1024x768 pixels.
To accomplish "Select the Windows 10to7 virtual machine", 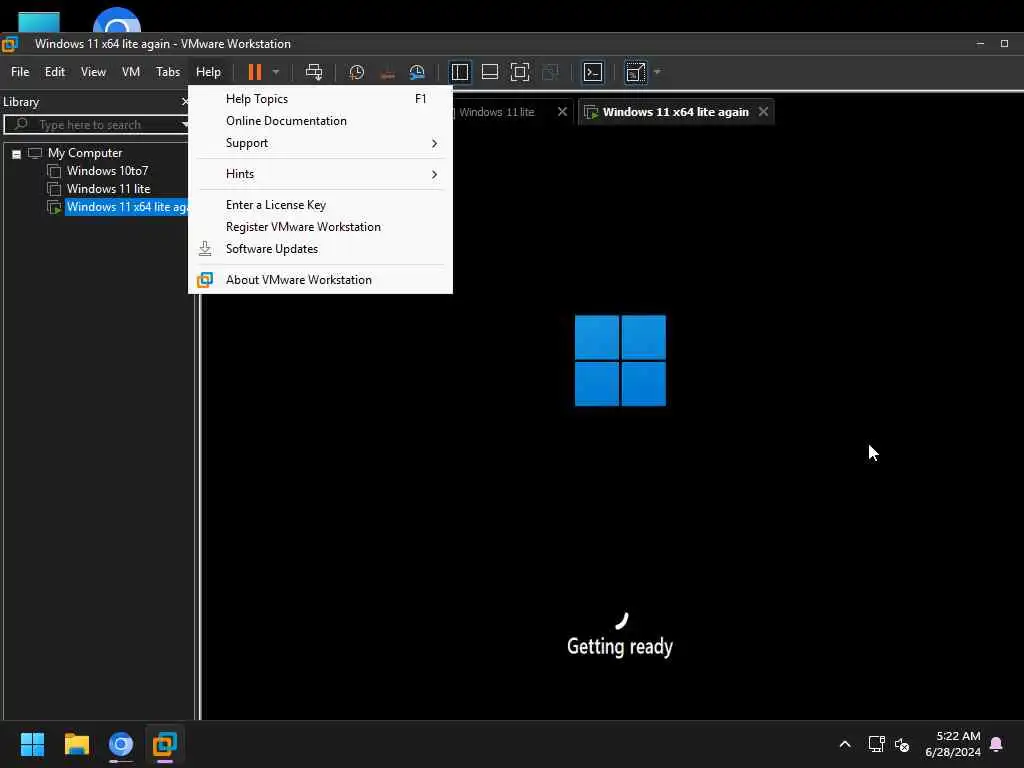I will click(x=107, y=170).
